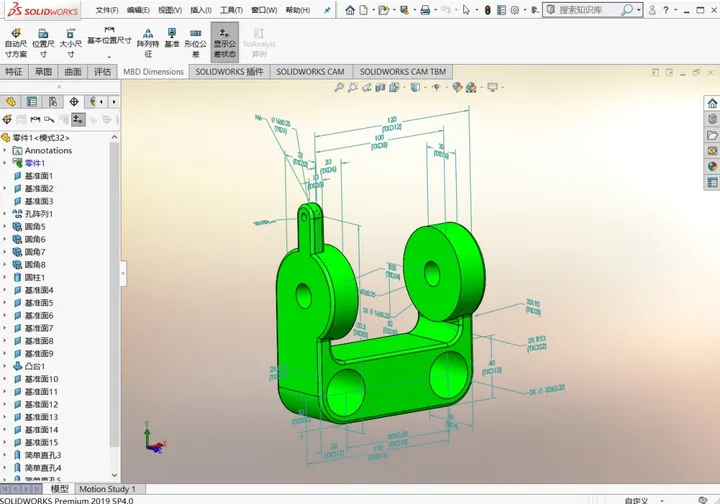Switch to the Motion Study 1 tab

click(x=107, y=489)
